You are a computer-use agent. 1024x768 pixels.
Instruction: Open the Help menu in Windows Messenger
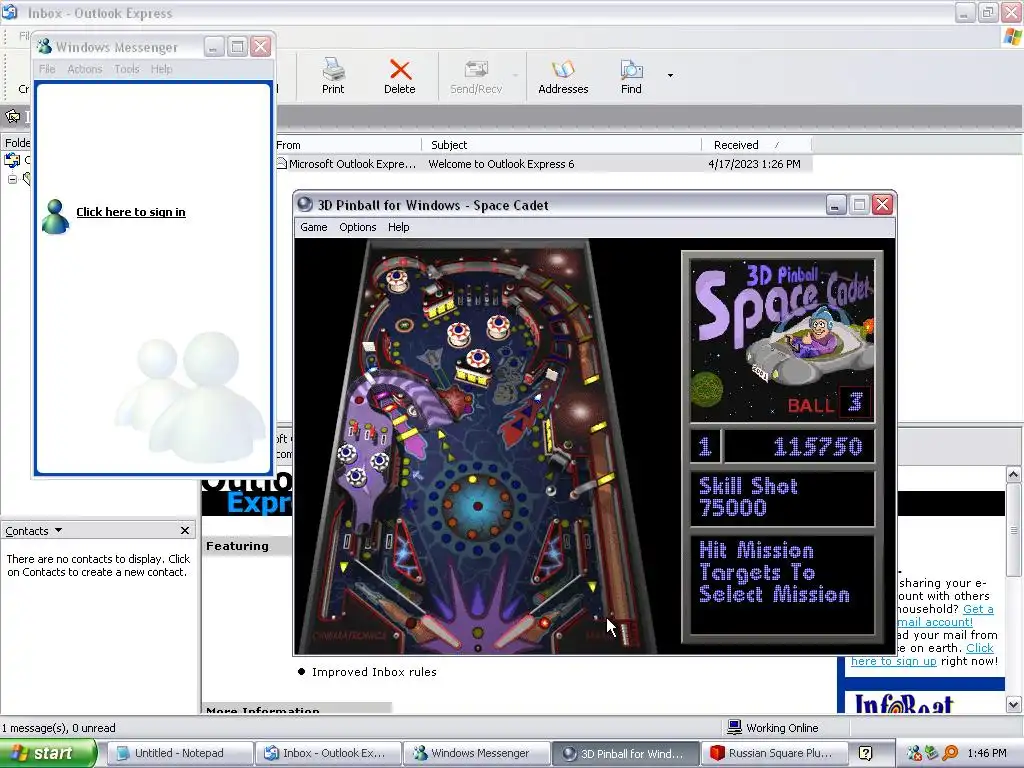point(161,69)
